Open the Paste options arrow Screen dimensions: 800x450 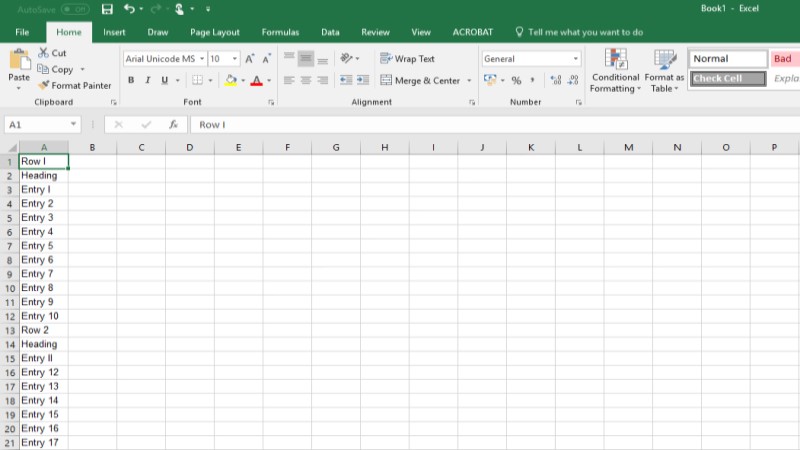[x=19, y=88]
